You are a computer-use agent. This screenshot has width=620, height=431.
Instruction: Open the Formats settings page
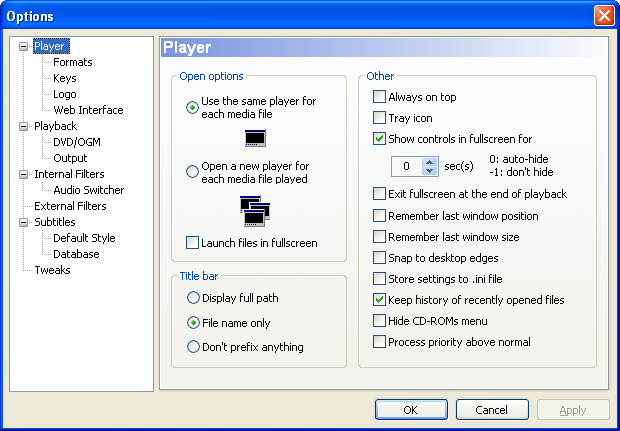(x=73, y=62)
